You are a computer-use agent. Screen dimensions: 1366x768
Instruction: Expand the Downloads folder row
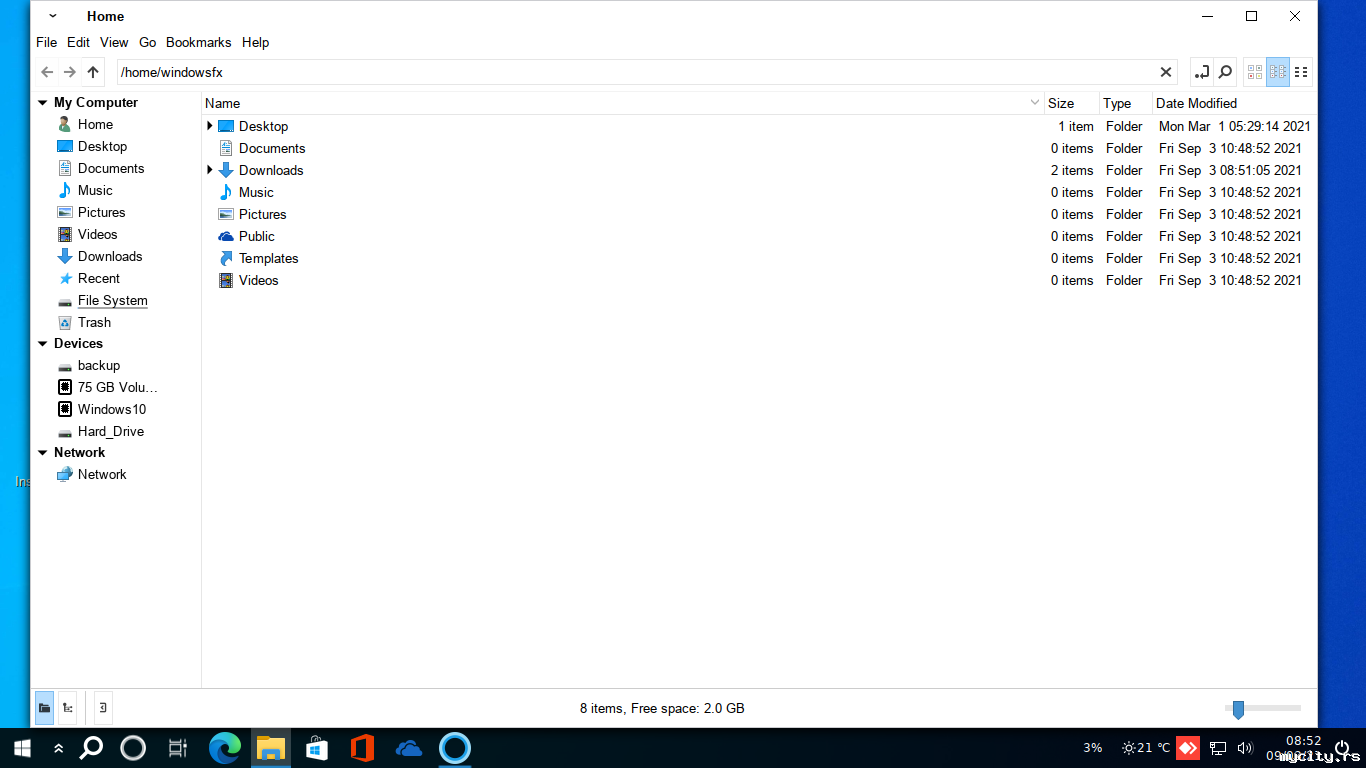(x=209, y=170)
